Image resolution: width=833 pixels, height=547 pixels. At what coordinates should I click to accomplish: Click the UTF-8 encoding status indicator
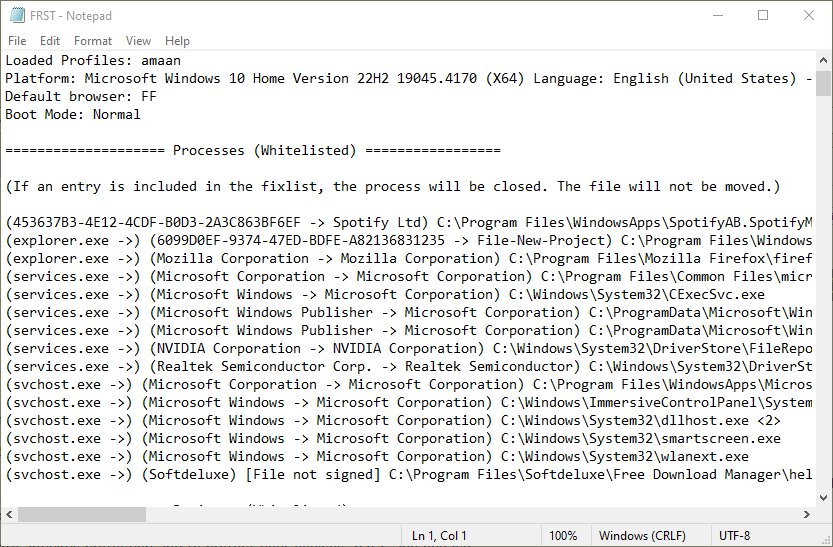[734, 535]
